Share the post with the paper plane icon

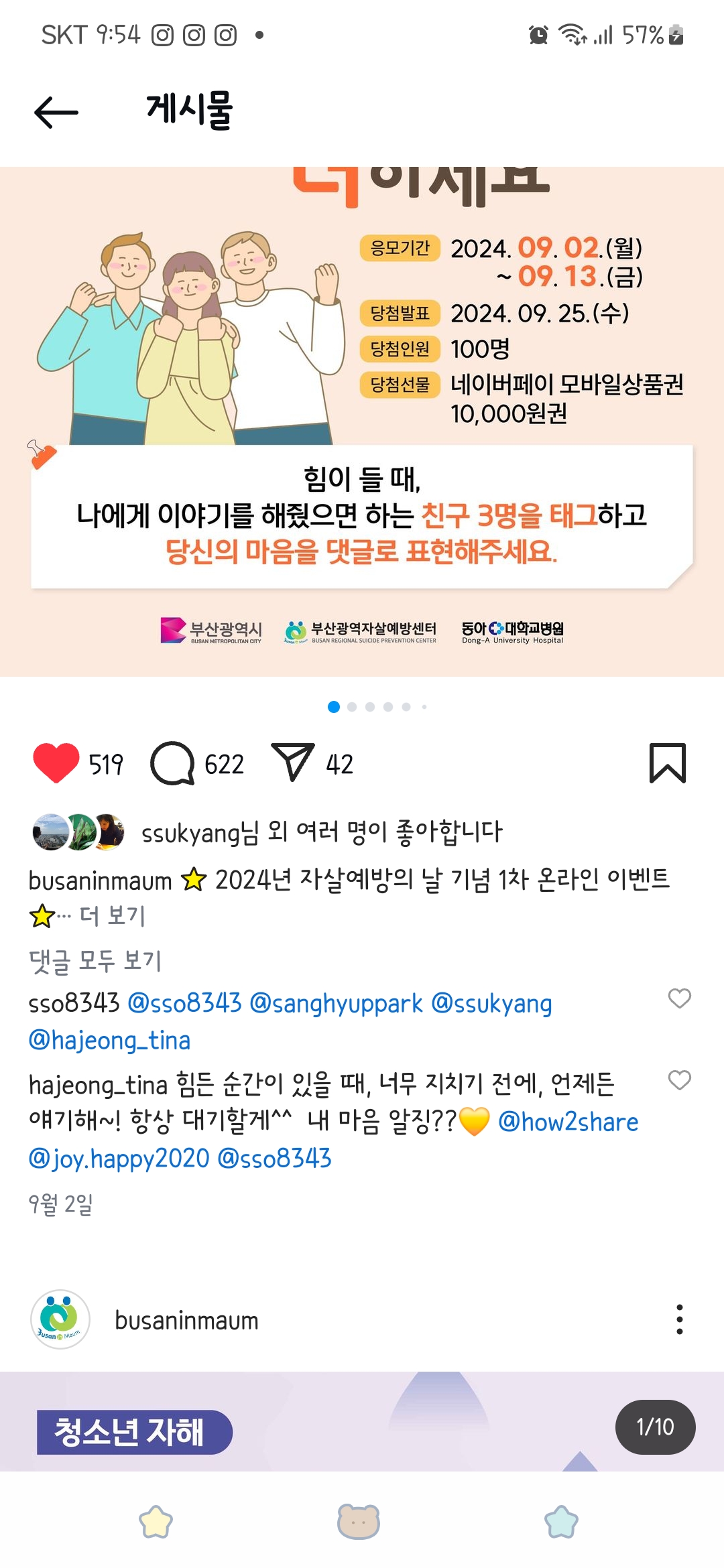(292, 763)
